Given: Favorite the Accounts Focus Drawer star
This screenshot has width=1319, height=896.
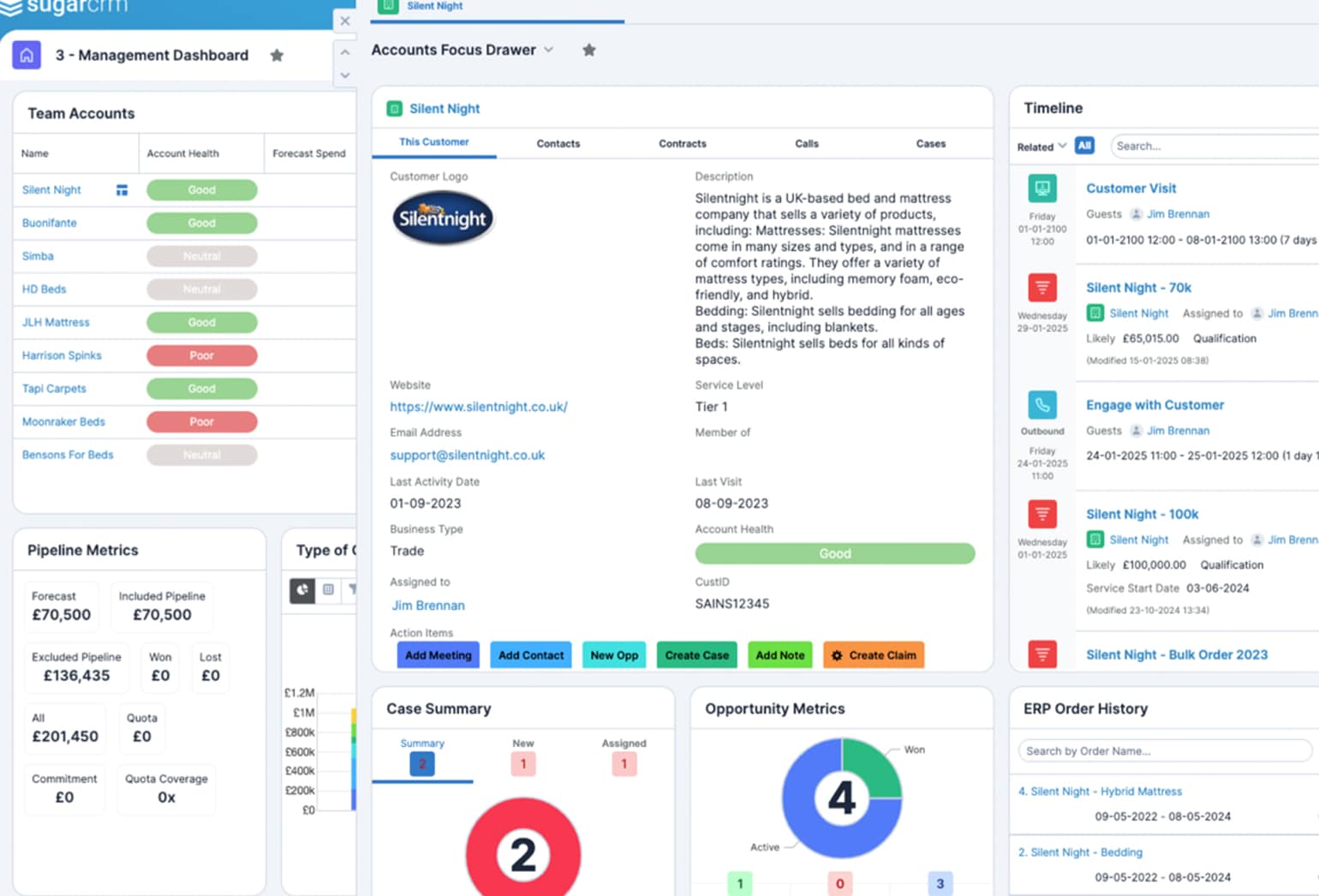Looking at the screenshot, I should pyautogui.click(x=589, y=50).
